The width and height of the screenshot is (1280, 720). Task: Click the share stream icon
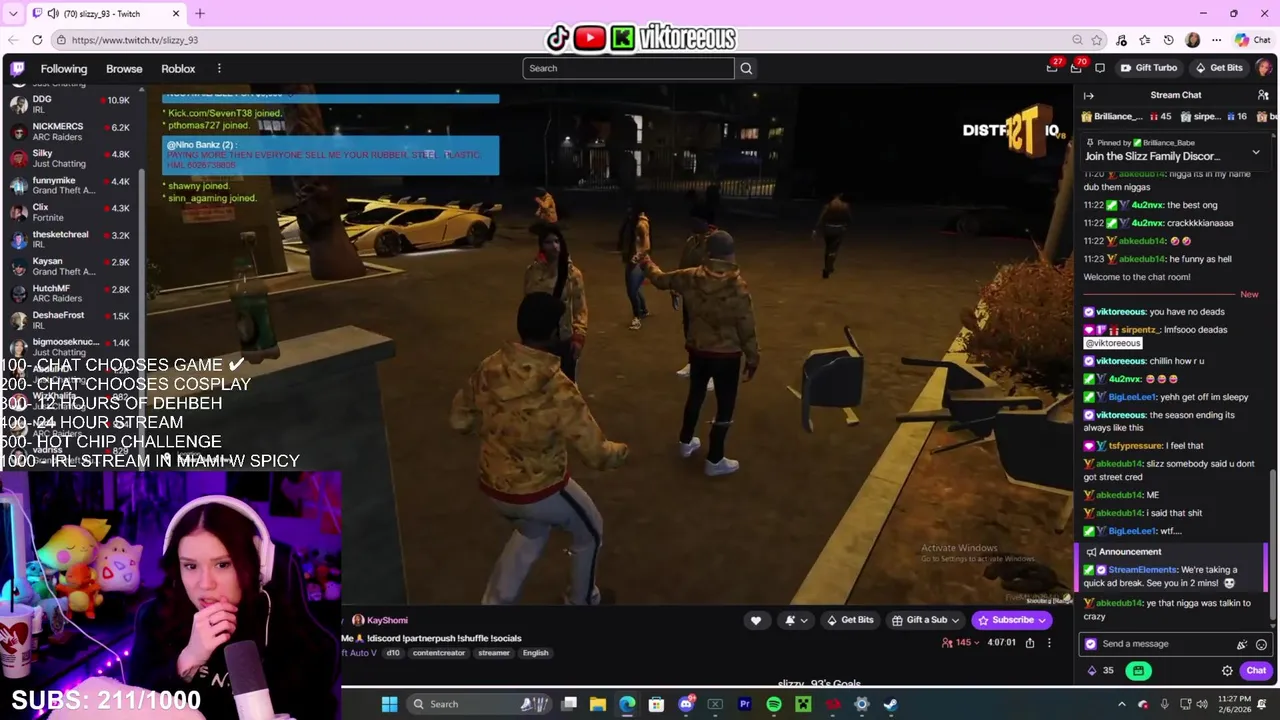click(x=1030, y=643)
